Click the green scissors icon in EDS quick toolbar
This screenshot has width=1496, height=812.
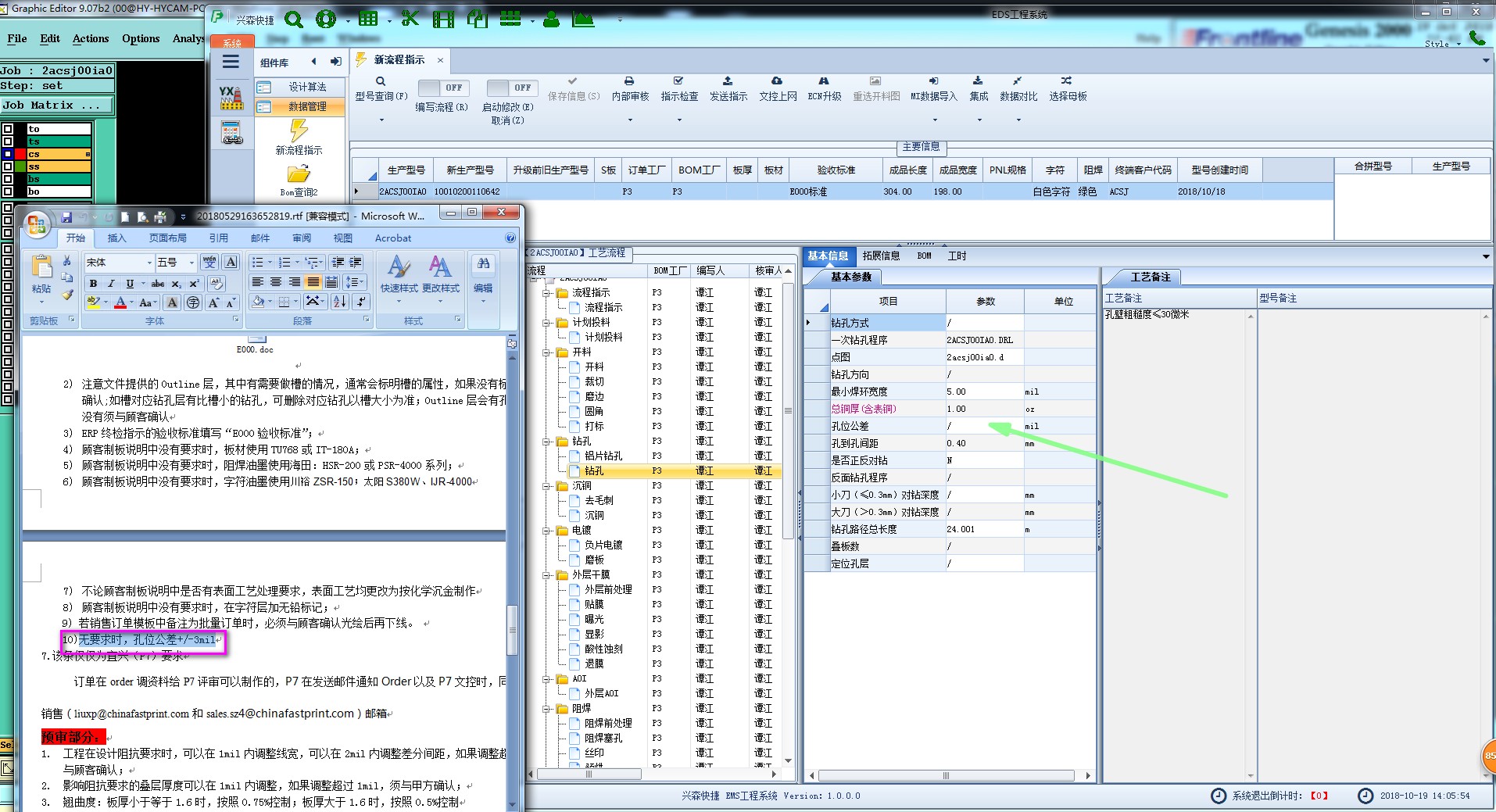[410, 19]
